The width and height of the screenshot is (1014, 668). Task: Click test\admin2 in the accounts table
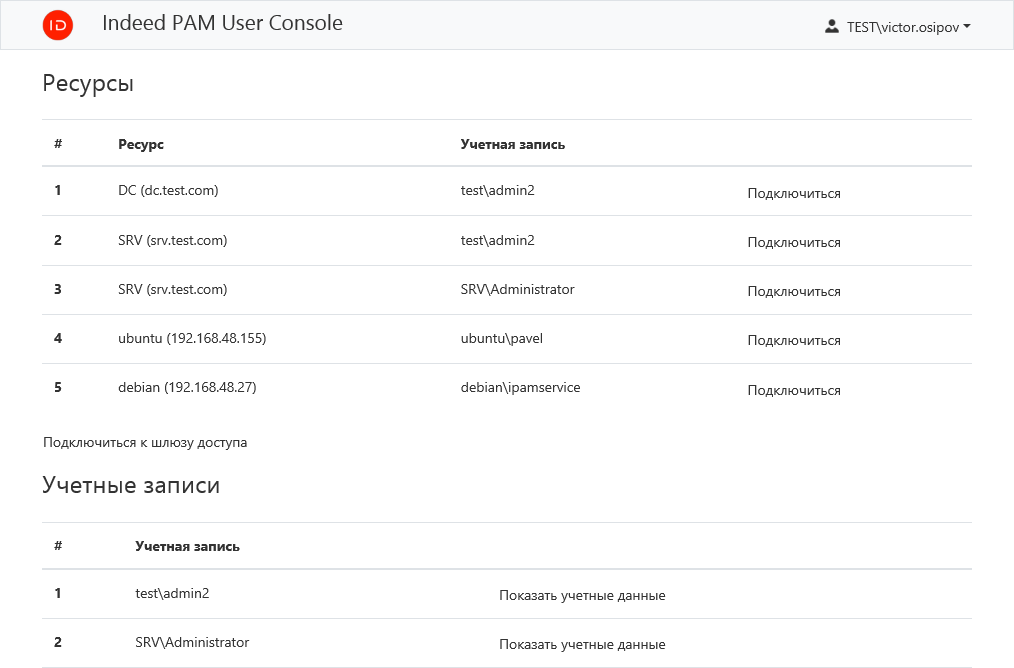pos(172,593)
